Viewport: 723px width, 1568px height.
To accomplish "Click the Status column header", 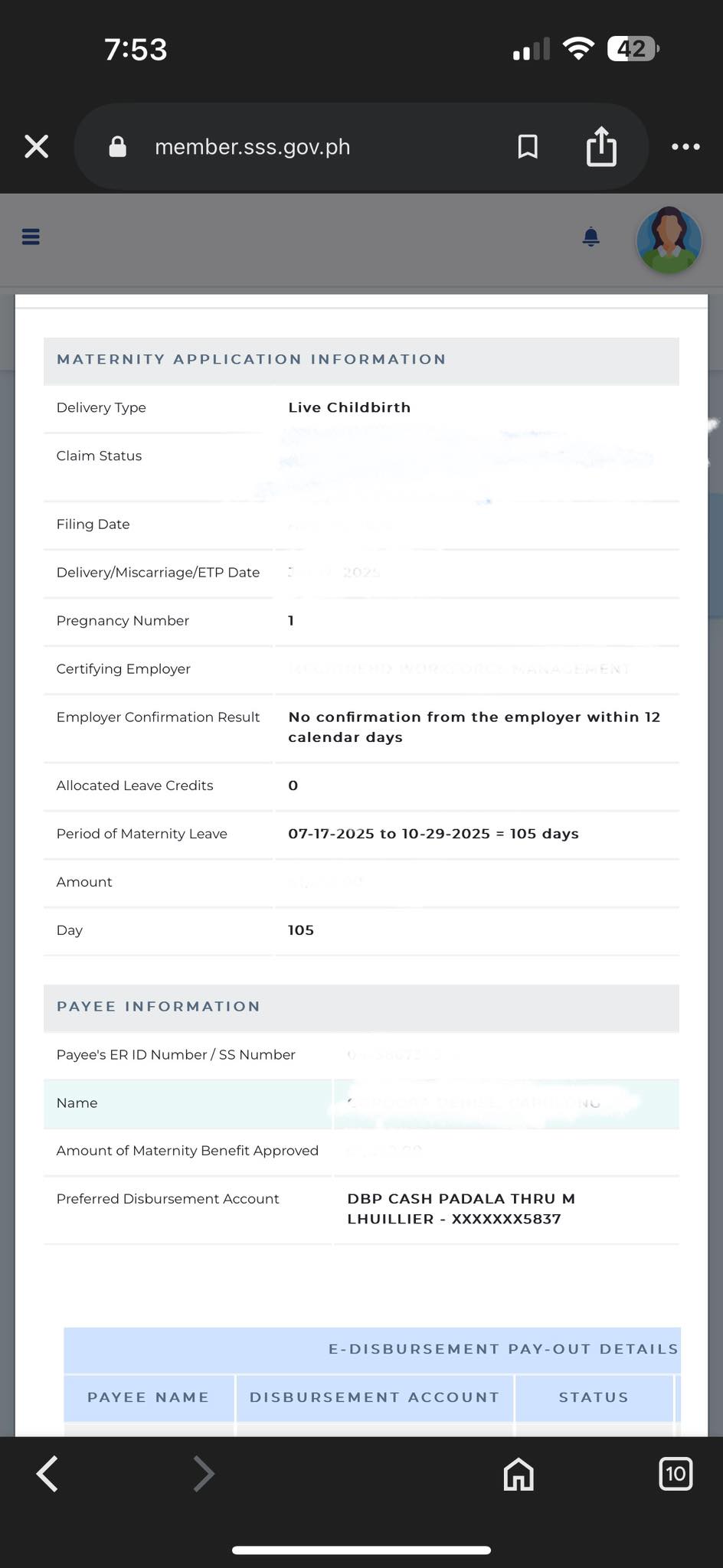I will 594,1396.
